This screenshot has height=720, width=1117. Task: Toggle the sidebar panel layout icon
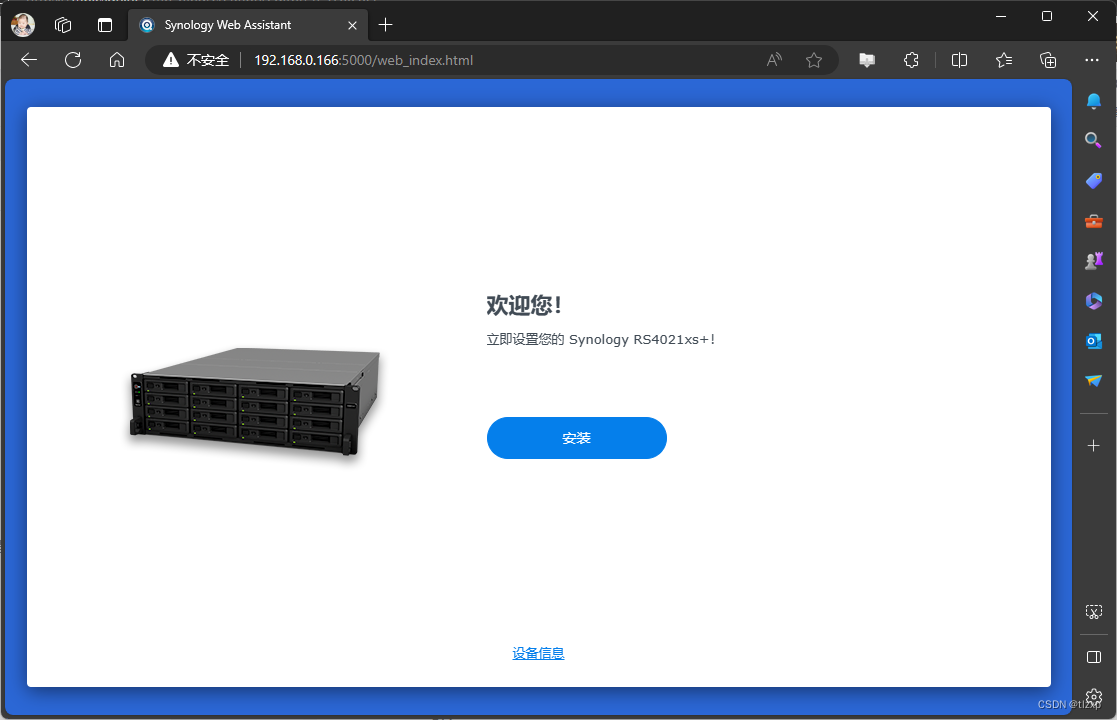1093,657
